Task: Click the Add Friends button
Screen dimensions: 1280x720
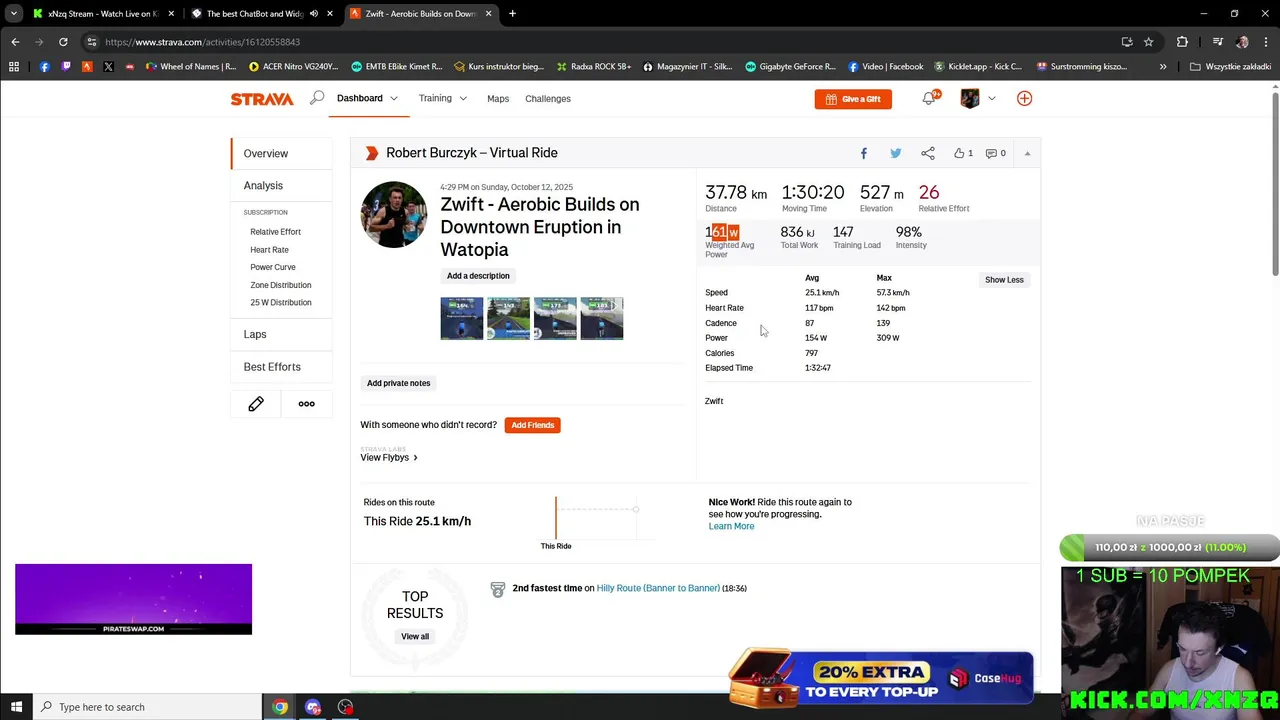Action: (x=532, y=425)
